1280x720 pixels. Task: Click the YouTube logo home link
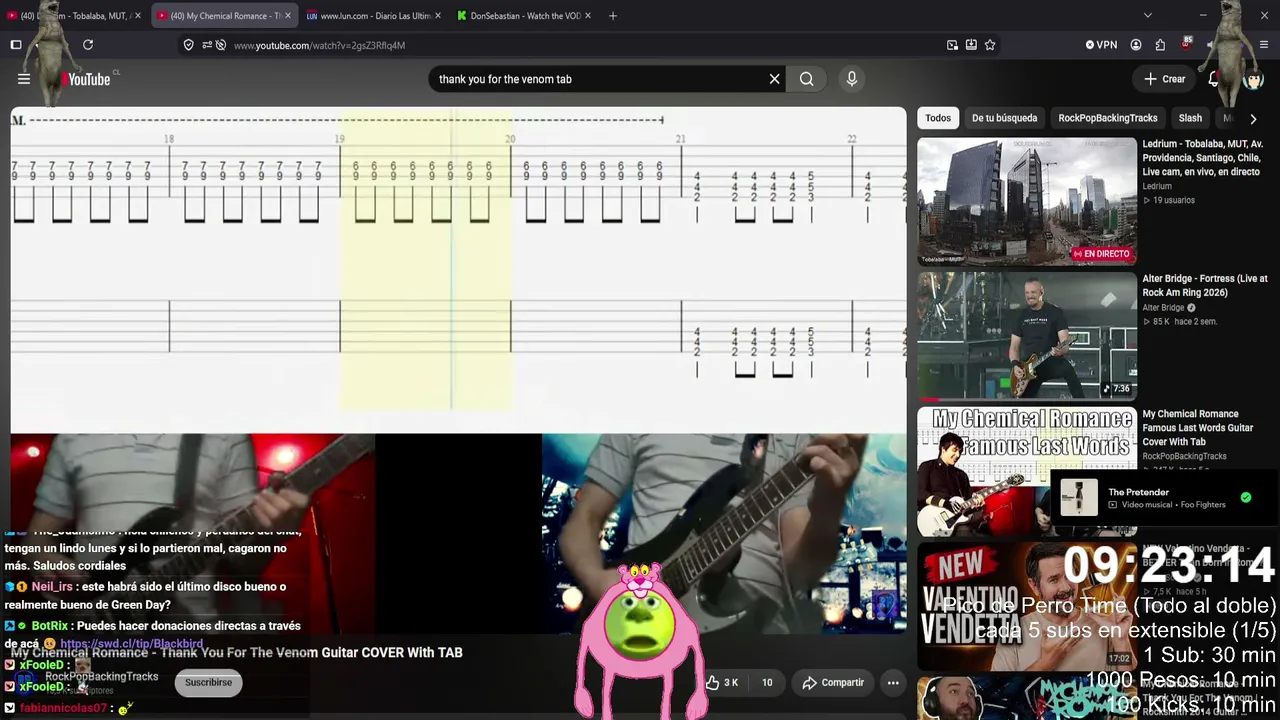[86, 79]
